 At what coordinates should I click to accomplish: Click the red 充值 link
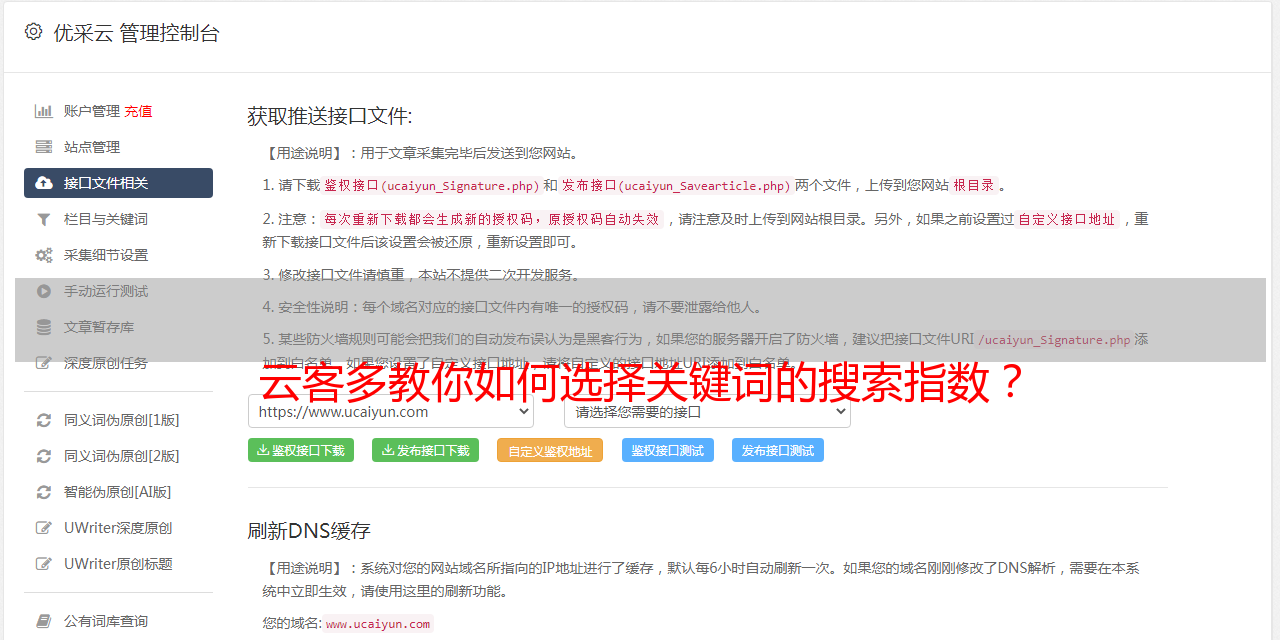click(x=138, y=111)
